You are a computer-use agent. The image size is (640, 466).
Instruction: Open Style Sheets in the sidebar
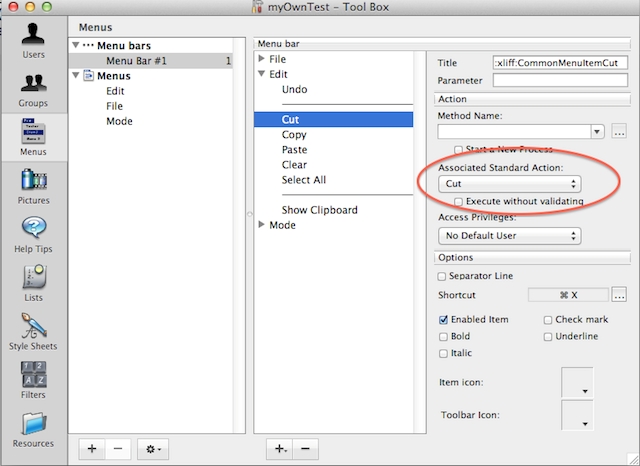[x=32, y=329]
